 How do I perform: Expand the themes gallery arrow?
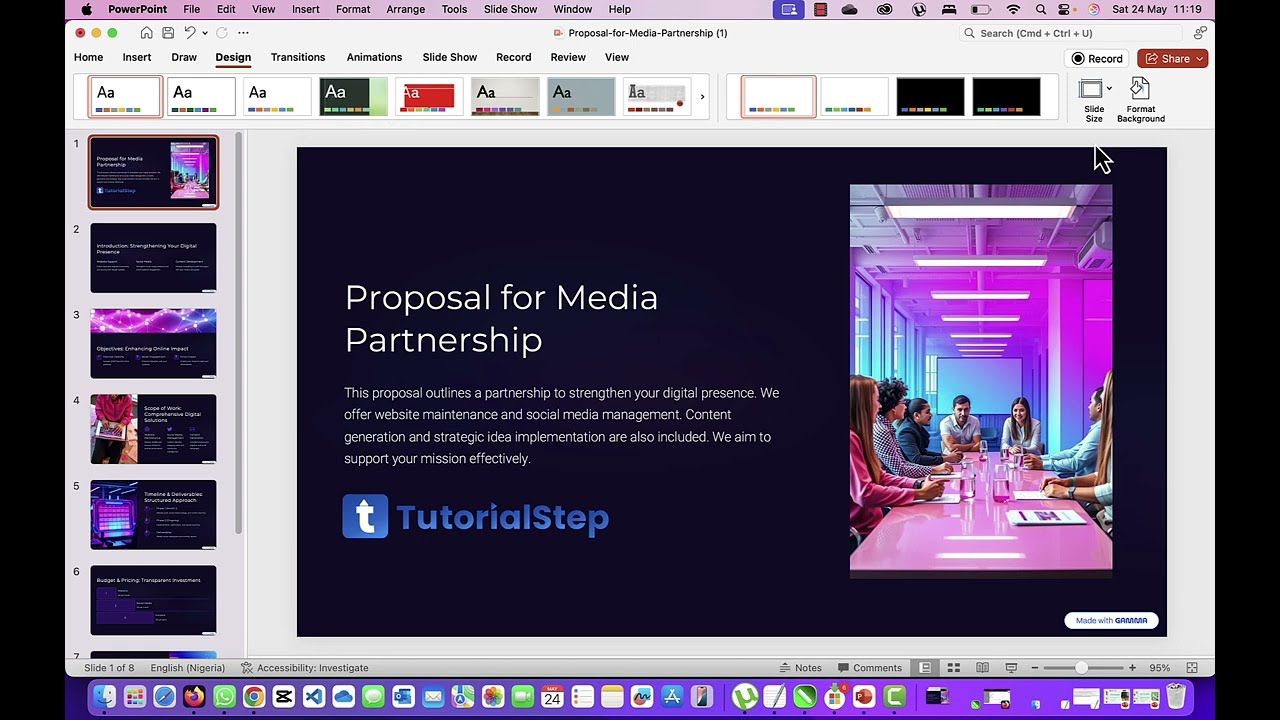(702, 97)
